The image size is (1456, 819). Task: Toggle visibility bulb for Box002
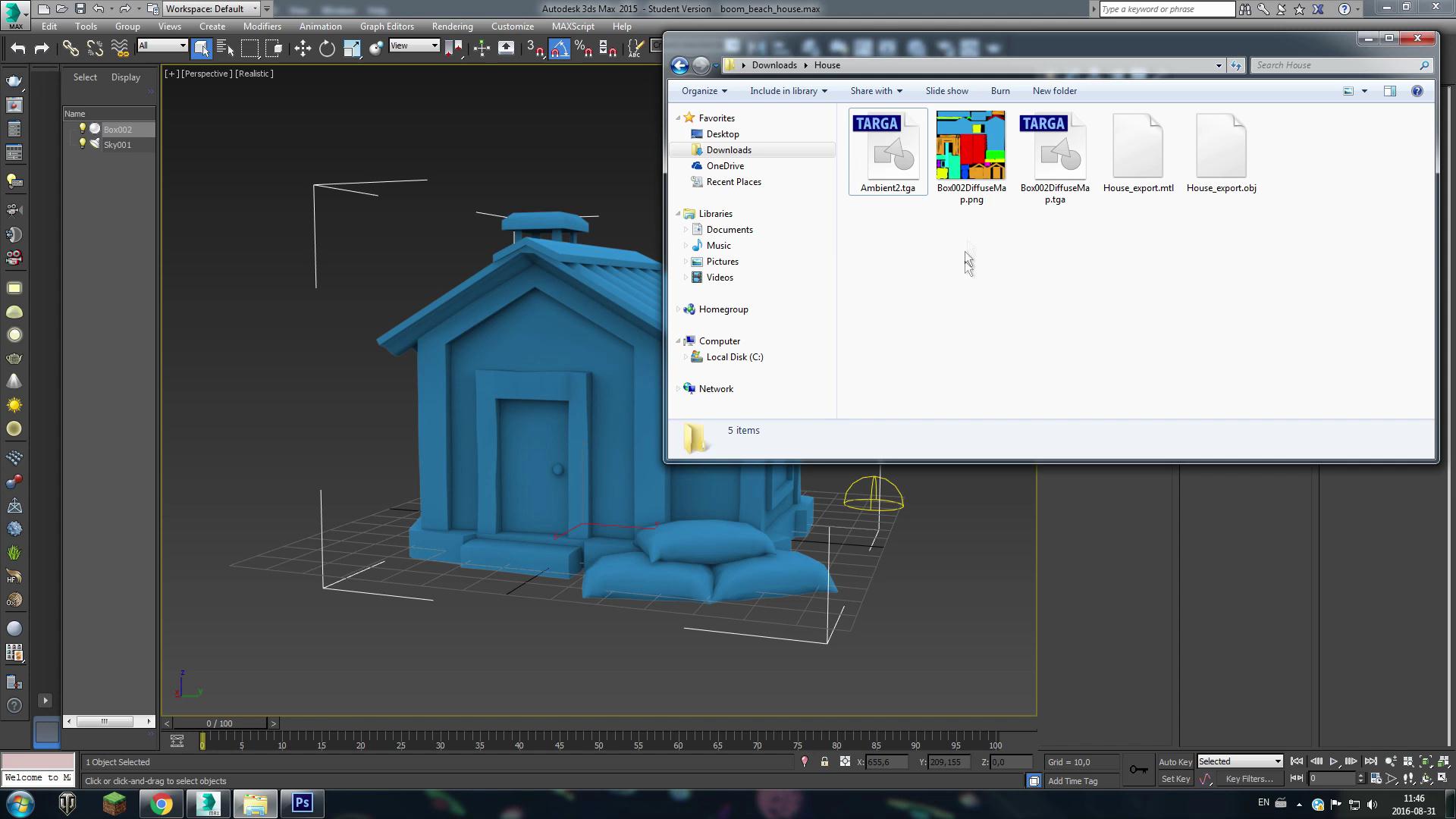tap(83, 129)
